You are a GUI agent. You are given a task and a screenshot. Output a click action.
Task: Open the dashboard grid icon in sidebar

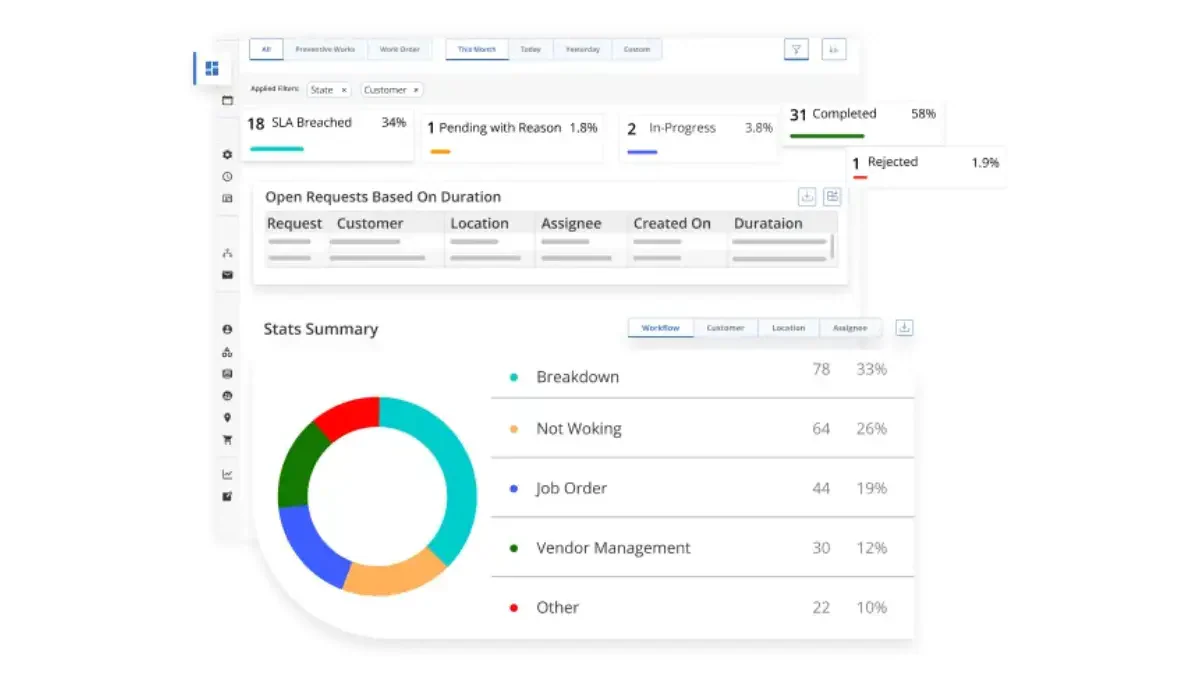click(212, 68)
